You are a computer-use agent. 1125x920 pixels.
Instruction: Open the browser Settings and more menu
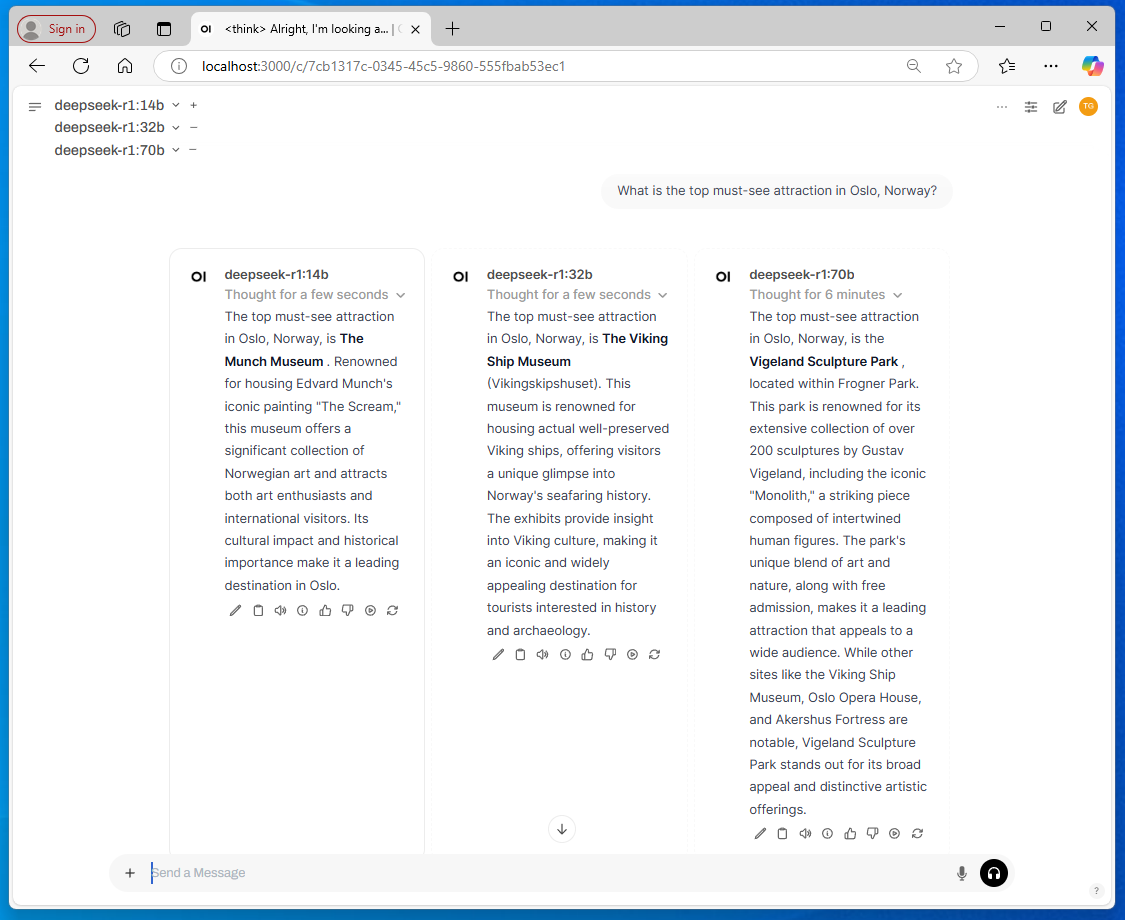[x=1050, y=66]
